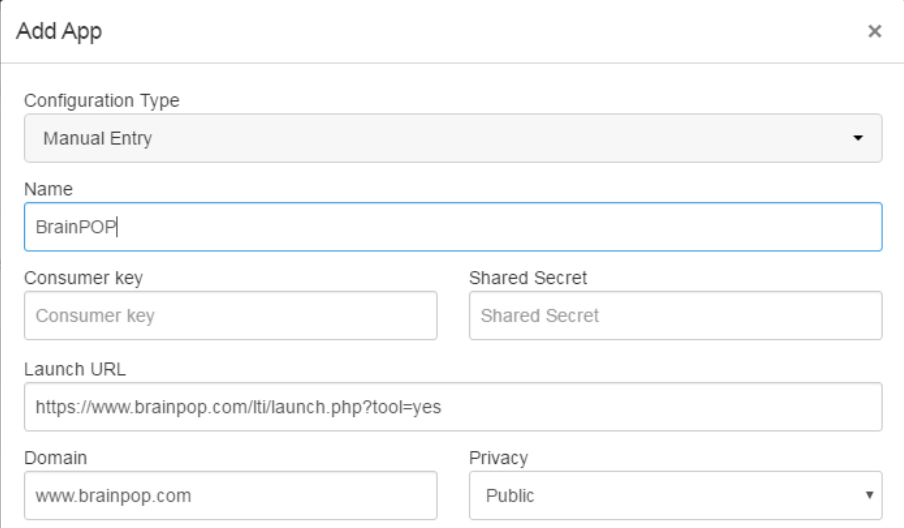Click the Add App dialog title

click(x=59, y=31)
